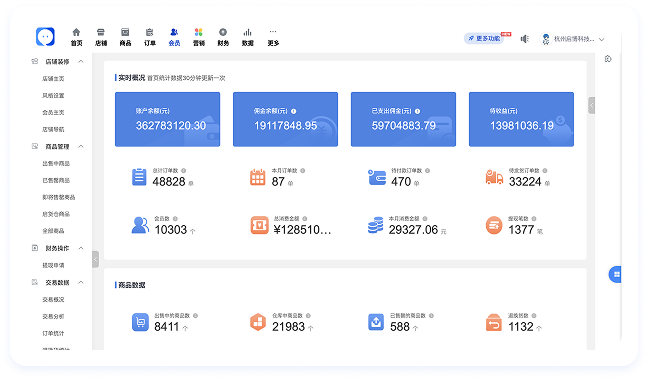
Task: Click the blue floating grid button at right
Action: [615, 274]
